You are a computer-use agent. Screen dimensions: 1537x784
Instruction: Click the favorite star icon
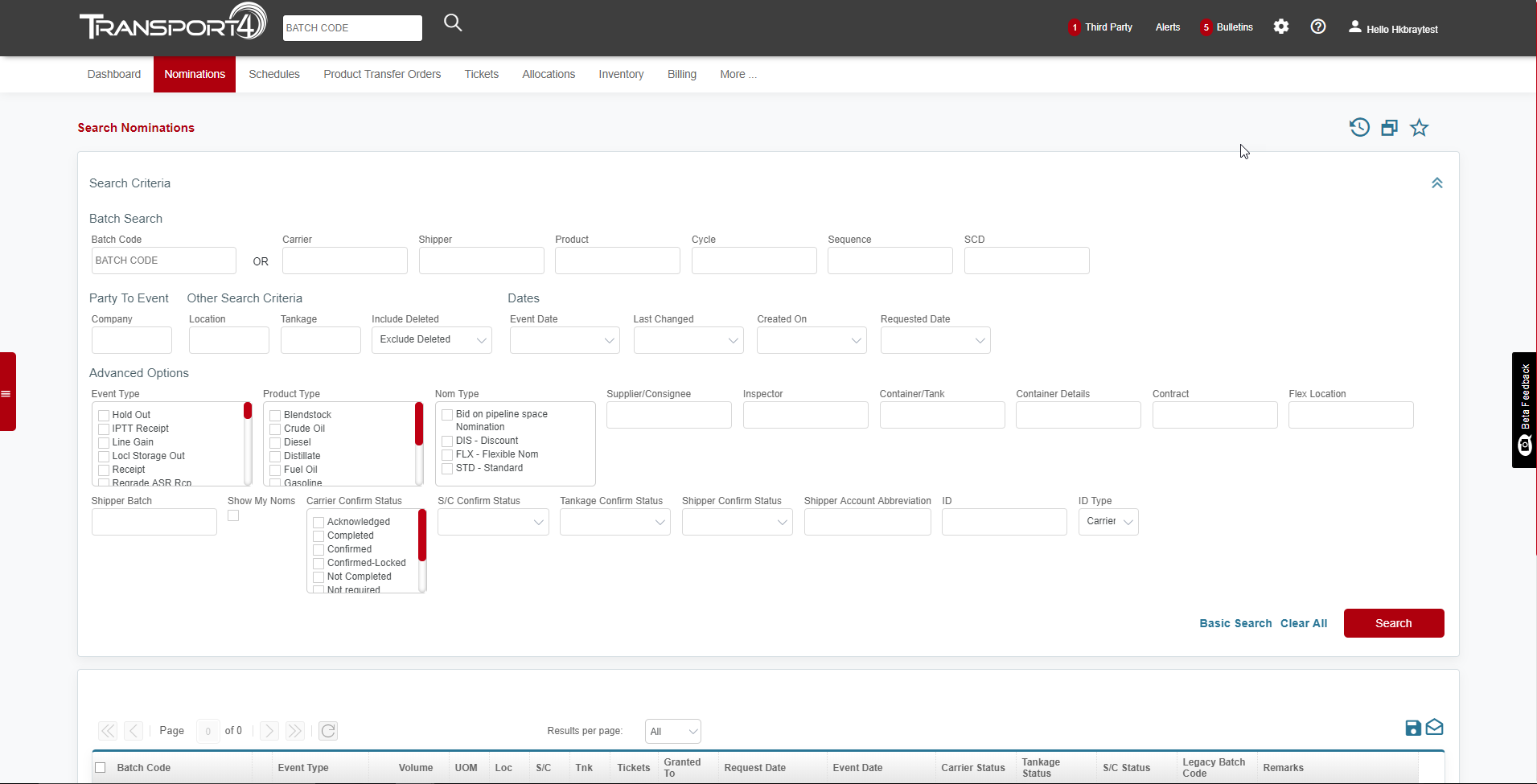(x=1419, y=128)
